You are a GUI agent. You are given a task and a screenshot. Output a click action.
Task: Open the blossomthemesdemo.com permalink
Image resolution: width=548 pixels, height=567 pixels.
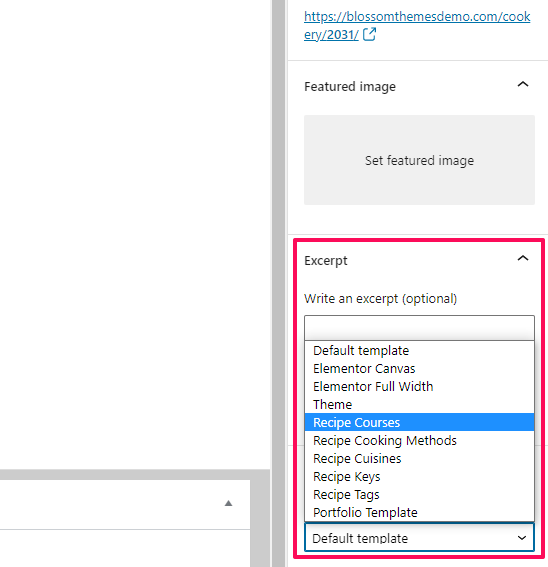417,25
